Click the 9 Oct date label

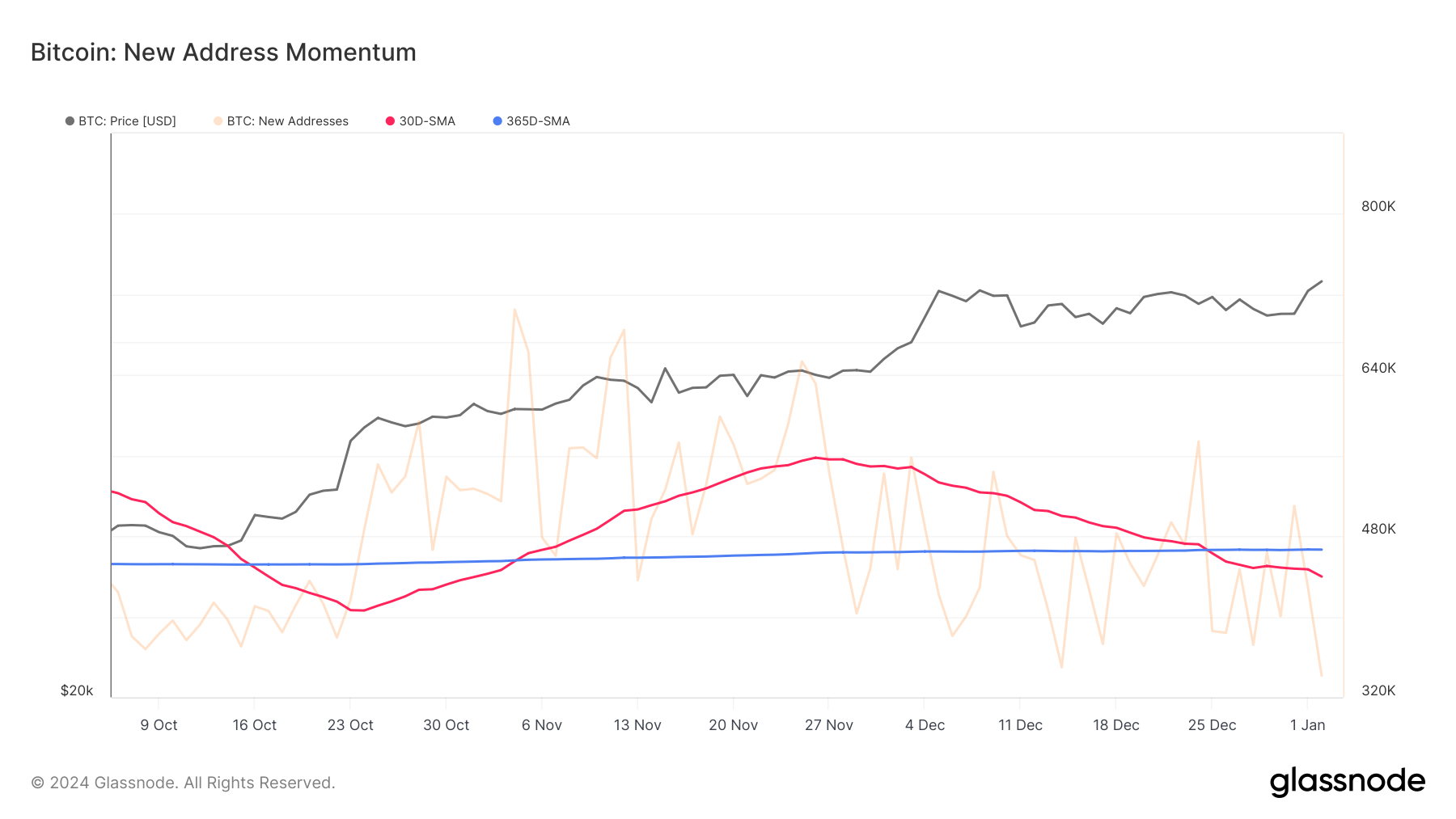click(x=159, y=725)
